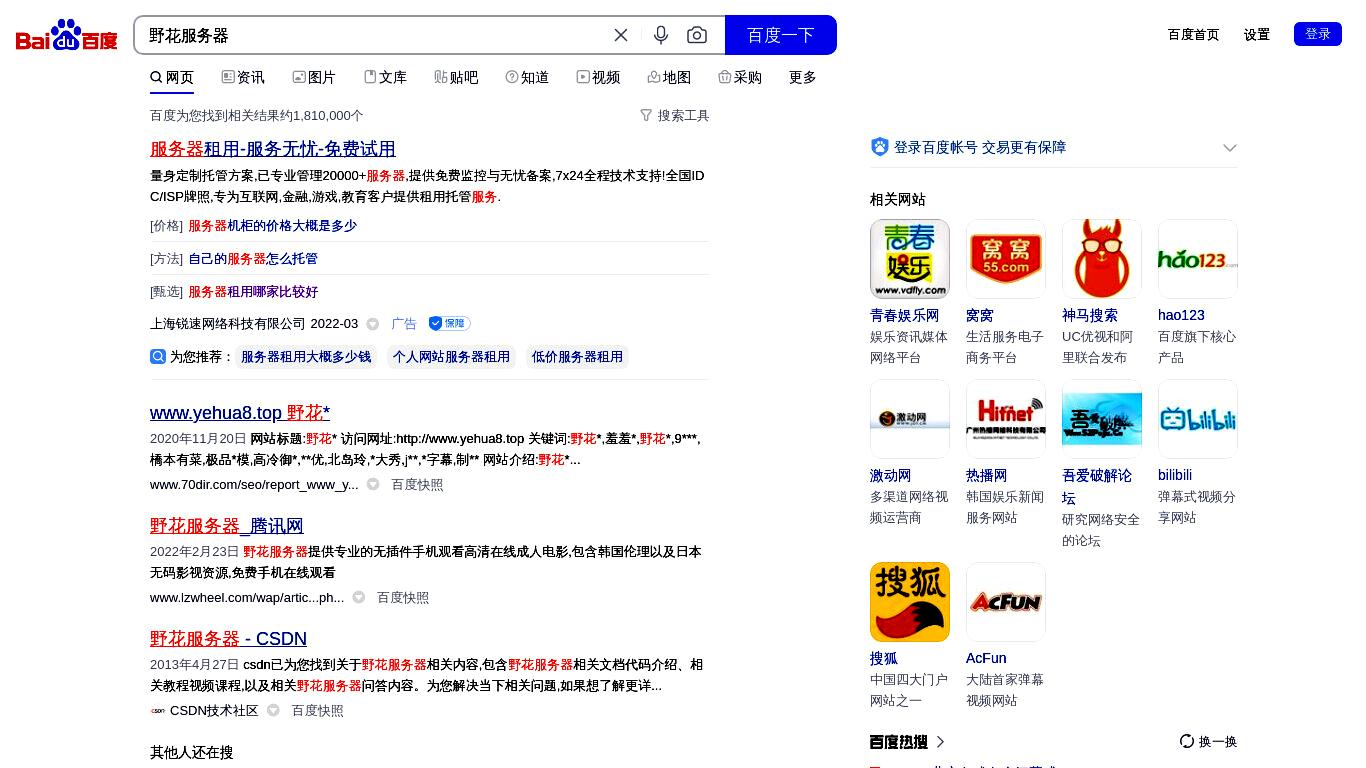1366x768 pixels.
Task: Open www.yehua8.top result title
Action: 240,413
